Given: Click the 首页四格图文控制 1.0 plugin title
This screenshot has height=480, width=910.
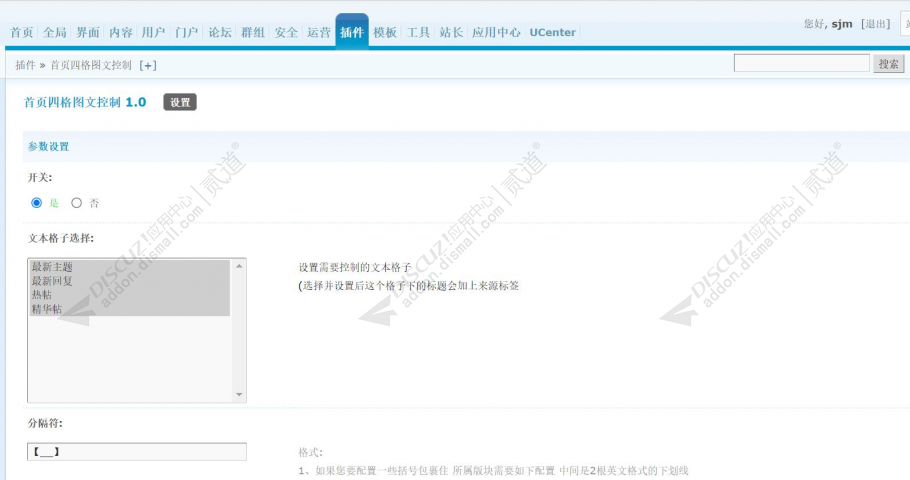Looking at the screenshot, I should 85,102.
